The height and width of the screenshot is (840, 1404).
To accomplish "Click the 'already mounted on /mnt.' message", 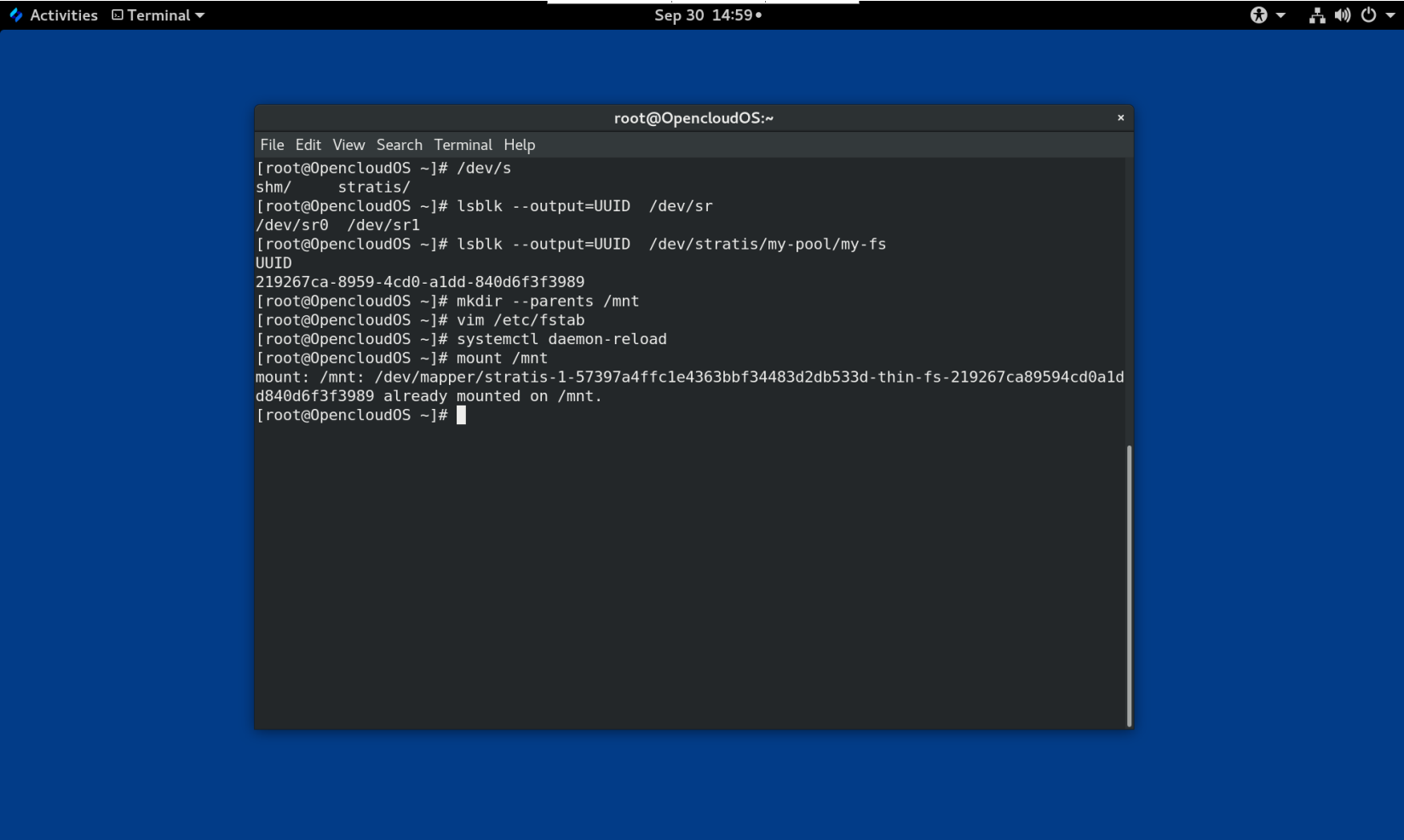I will click(x=492, y=396).
